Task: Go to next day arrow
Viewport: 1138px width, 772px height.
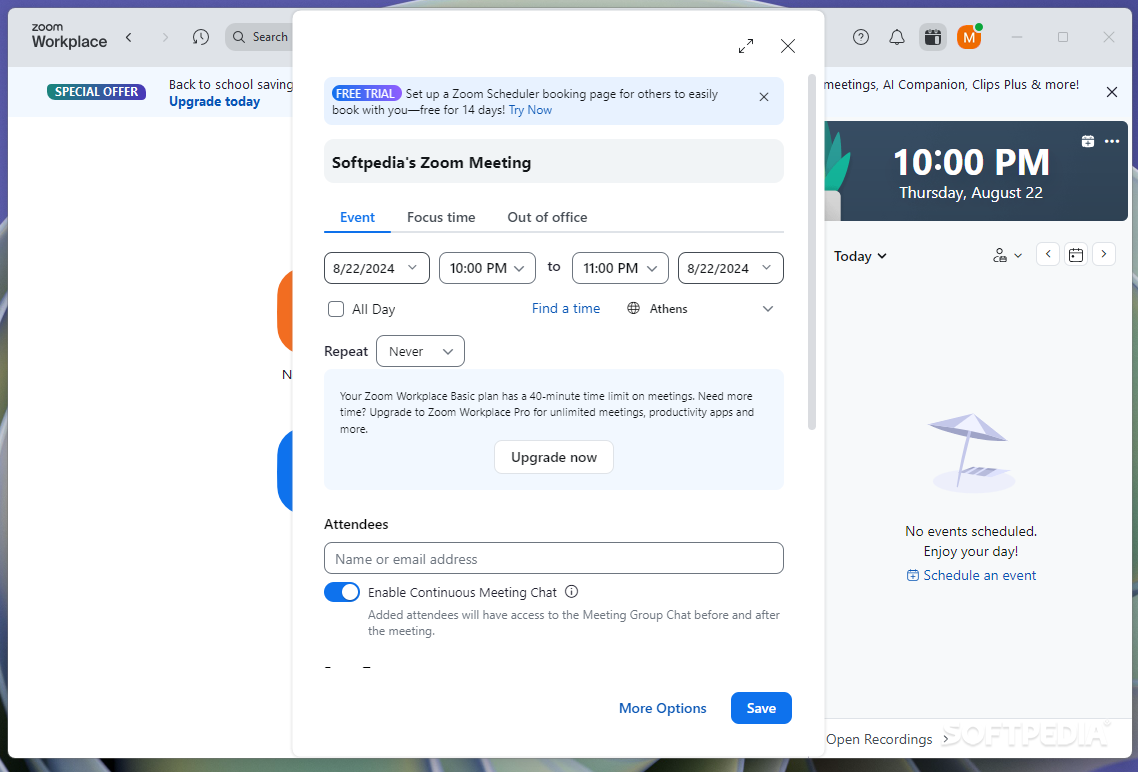Action: coord(1104,254)
